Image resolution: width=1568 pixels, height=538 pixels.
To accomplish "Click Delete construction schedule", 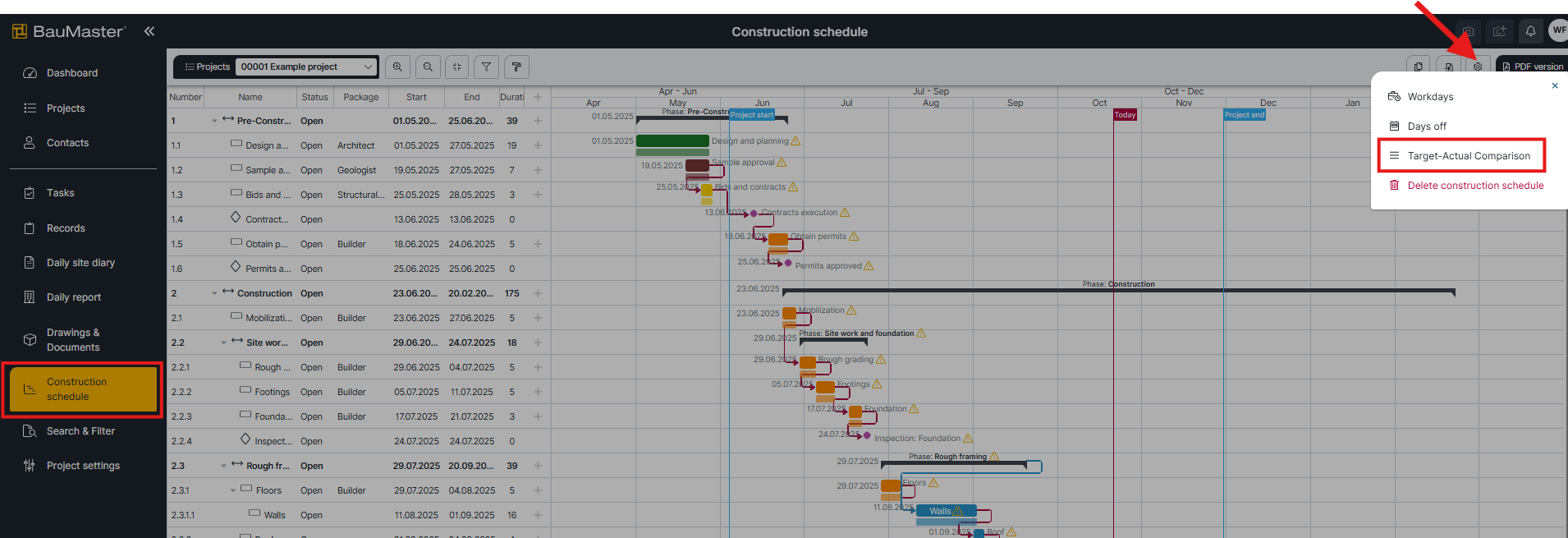I will click(x=1474, y=186).
